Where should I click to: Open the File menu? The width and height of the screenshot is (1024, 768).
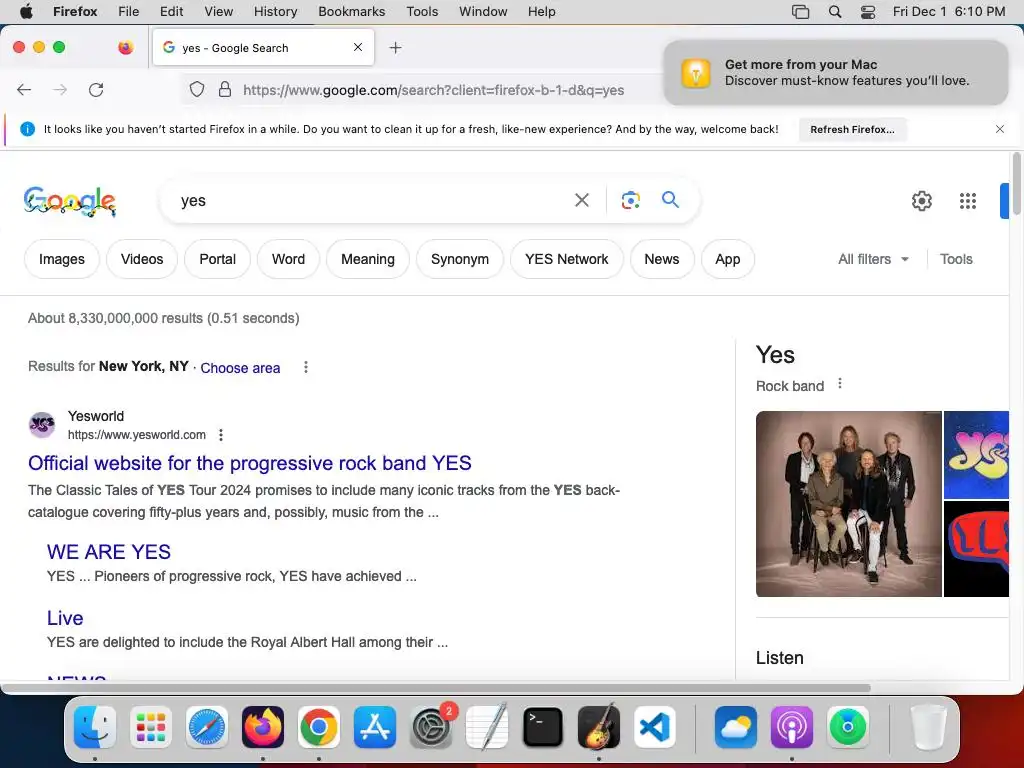point(129,12)
